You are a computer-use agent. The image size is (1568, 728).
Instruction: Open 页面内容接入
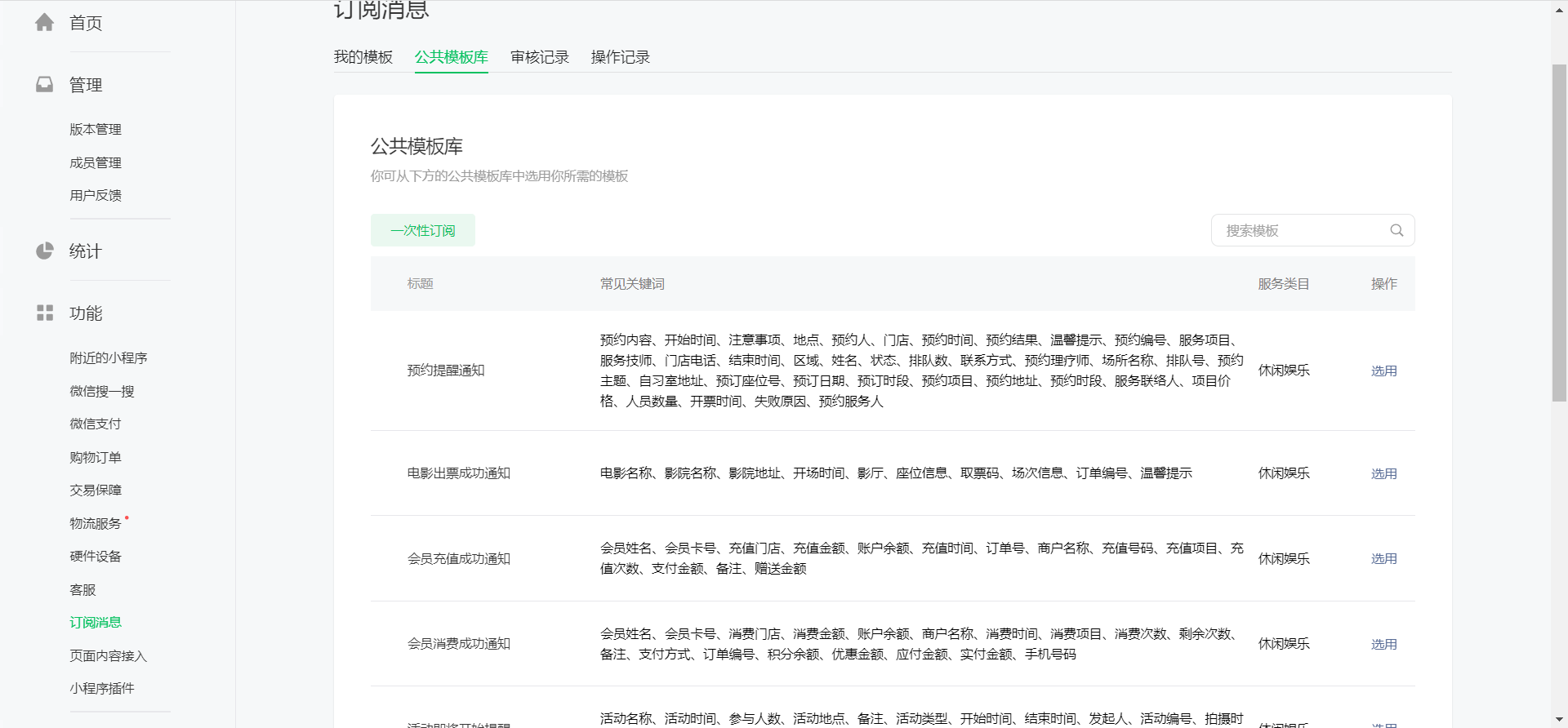point(109,655)
